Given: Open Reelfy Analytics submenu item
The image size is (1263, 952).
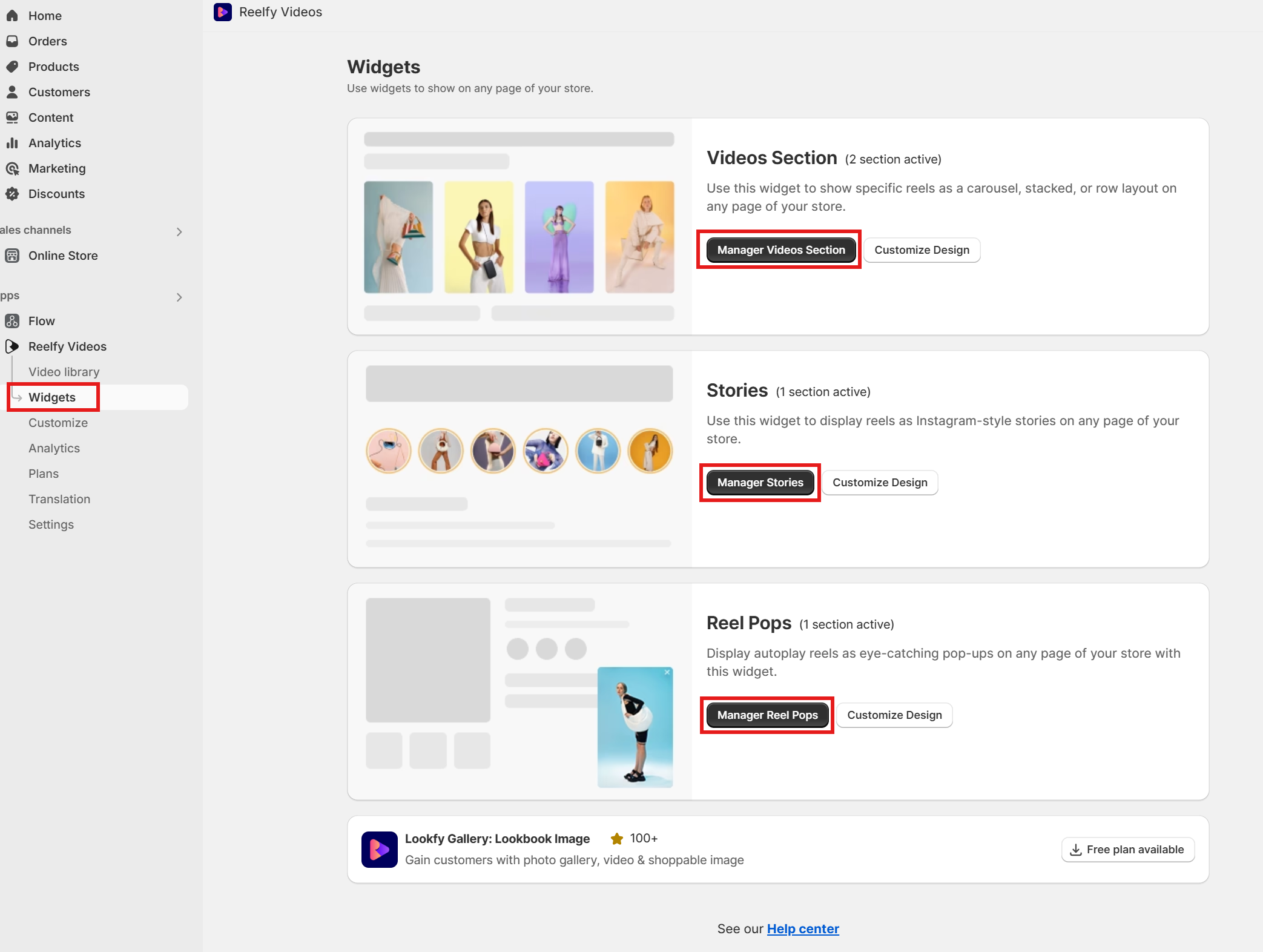Looking at the screenshot, I should coord(54,448).
